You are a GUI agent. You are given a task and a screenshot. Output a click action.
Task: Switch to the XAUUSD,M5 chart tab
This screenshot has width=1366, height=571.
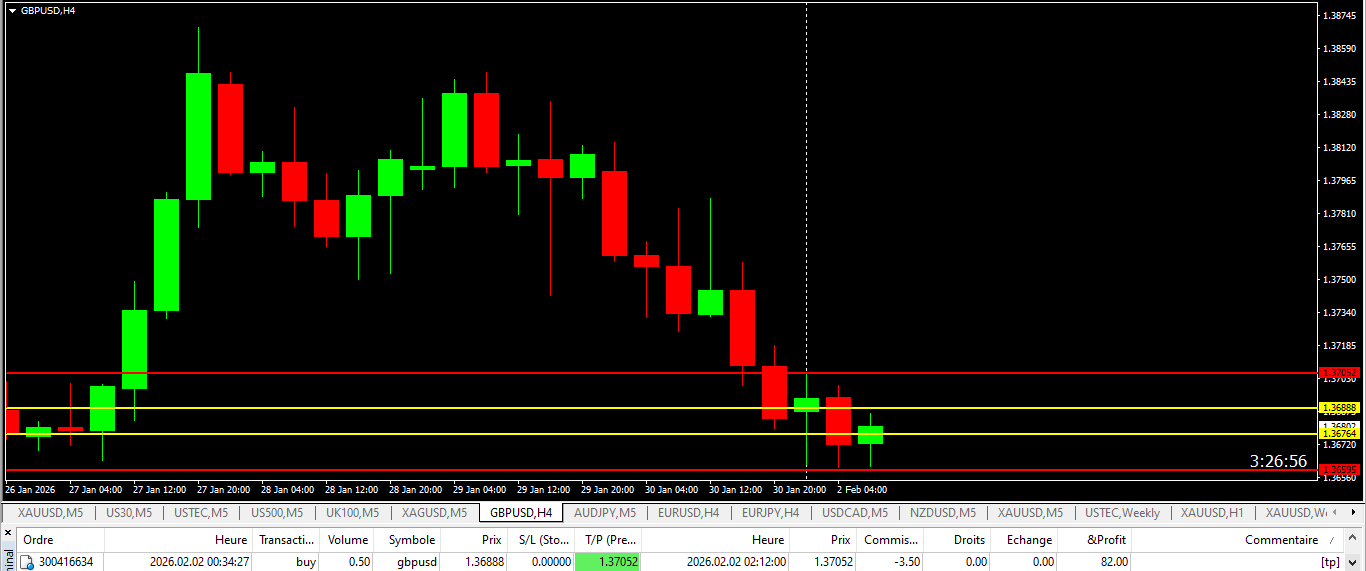coord(52,513)
